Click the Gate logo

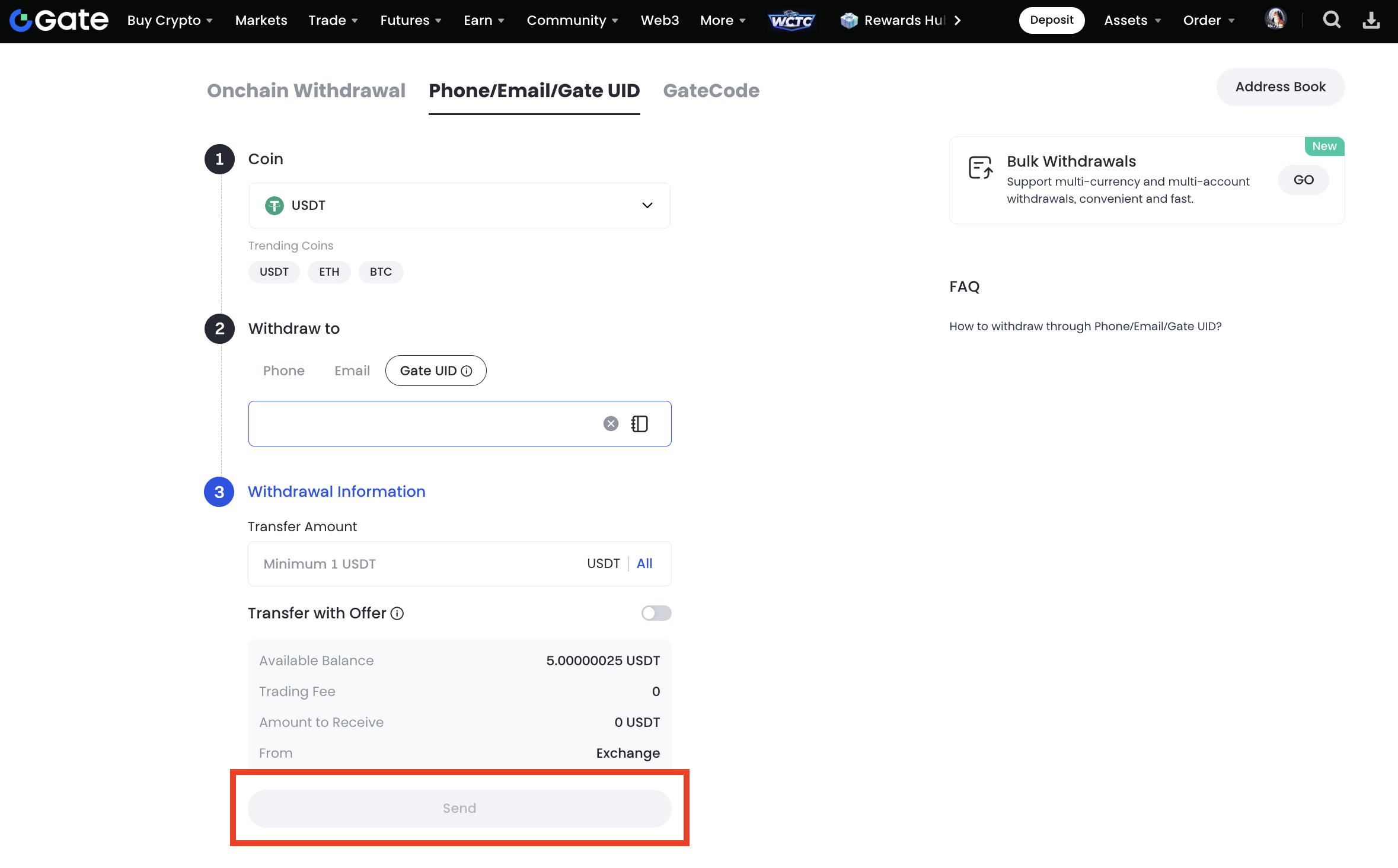point(59,20)
